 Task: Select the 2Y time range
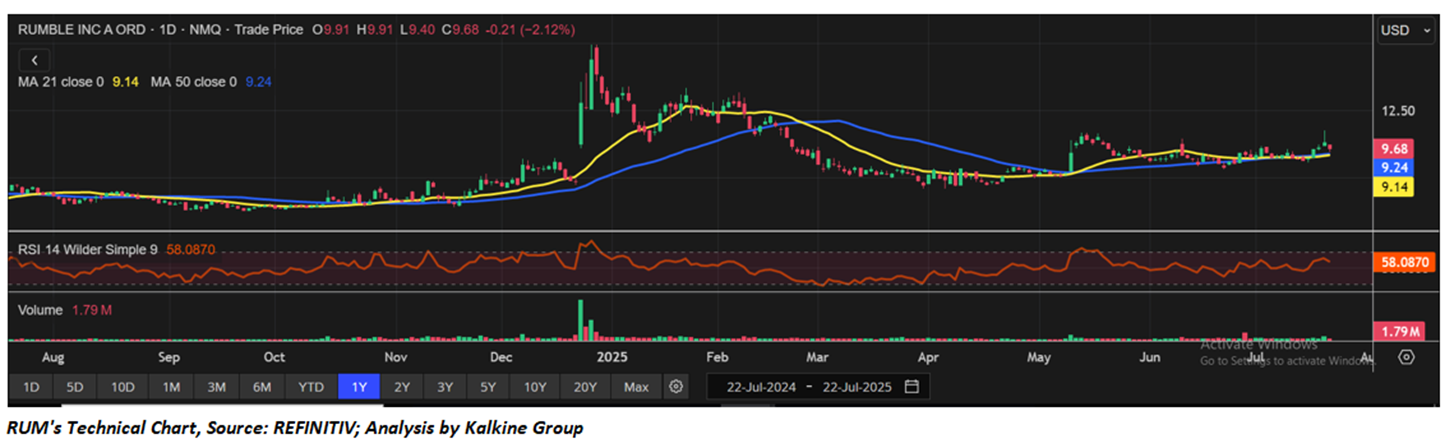tap(402, 387)
